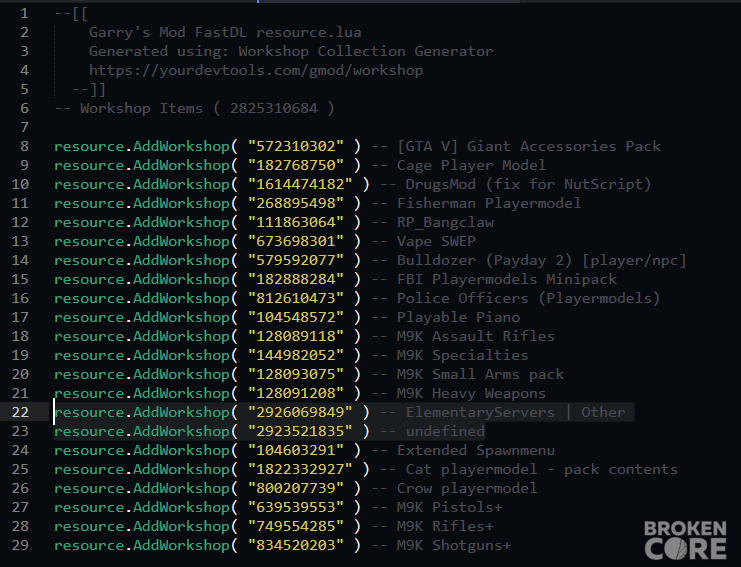Screen dimensions: 741x567
Task: Click the comment "M9K Shotguns+"
Action: [x=454, y=545]
